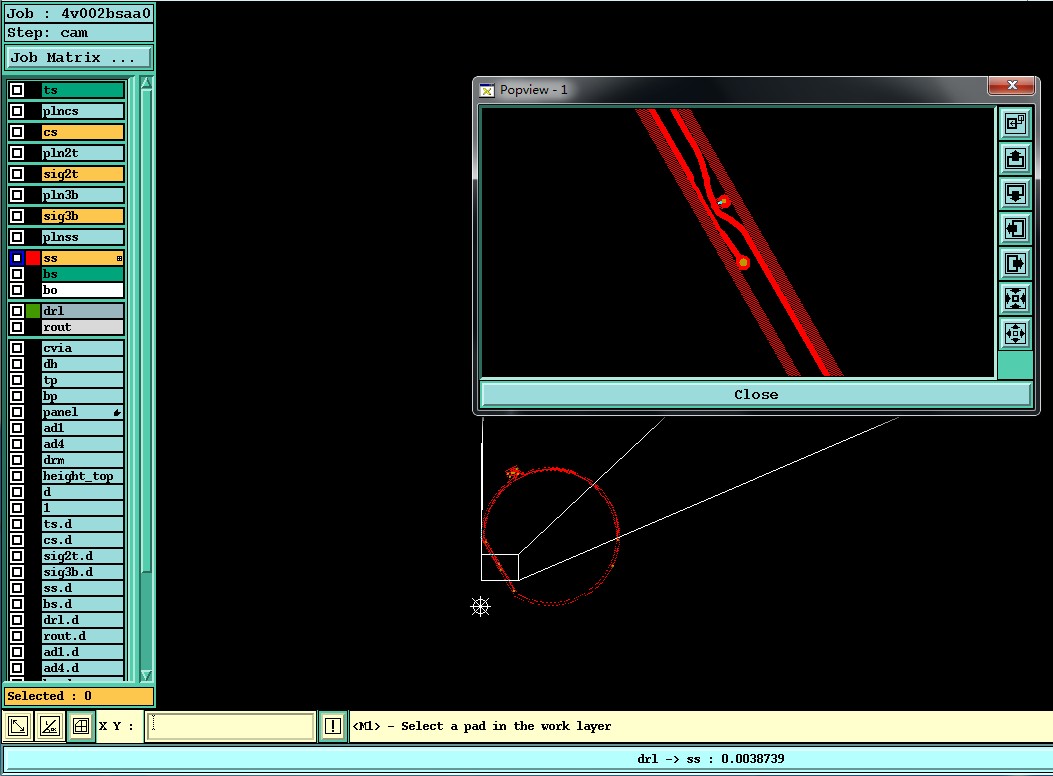Select the rout.d layer name
The width and height of the screenshot is (1053, 776).
coord(83,636)
